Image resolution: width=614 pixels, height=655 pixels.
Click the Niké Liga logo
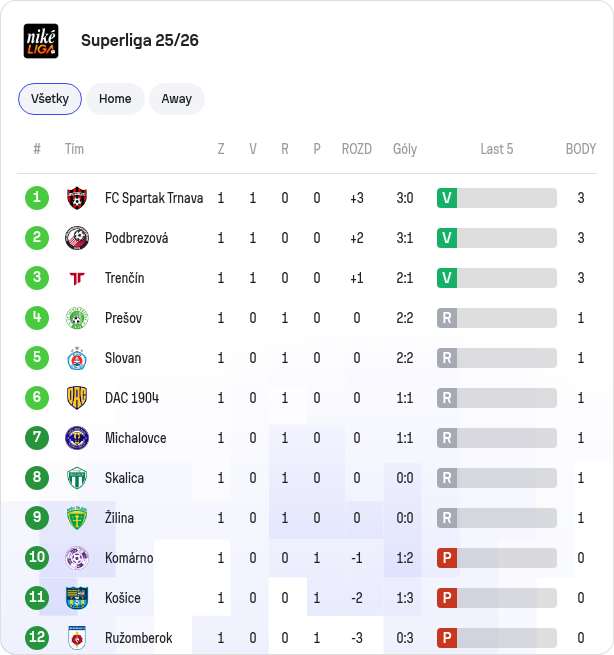point(41,41)
